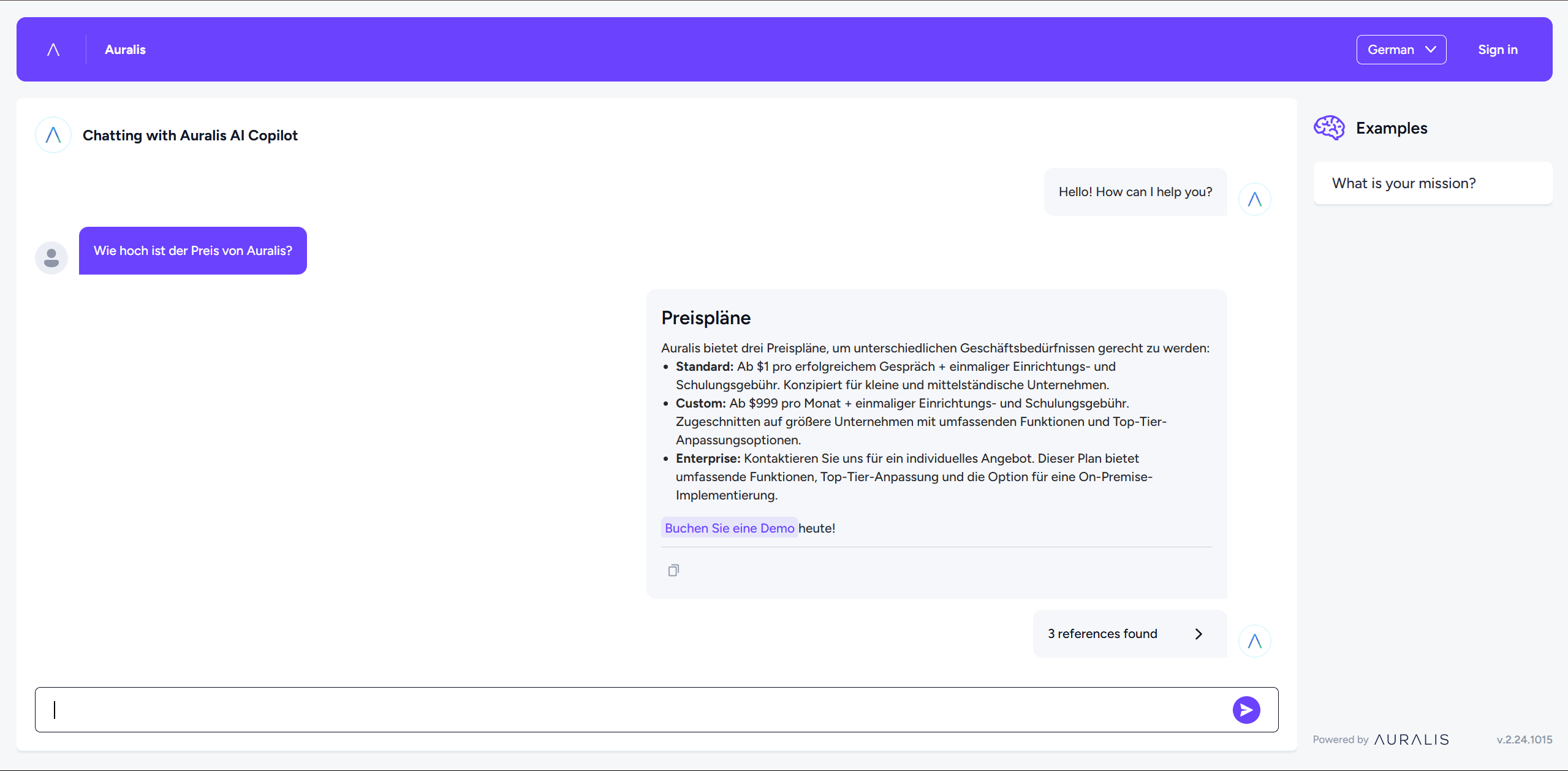Click the 'Enterprise:' plan label
Viewport: 1568px width, 771px height.
[708, 458]
